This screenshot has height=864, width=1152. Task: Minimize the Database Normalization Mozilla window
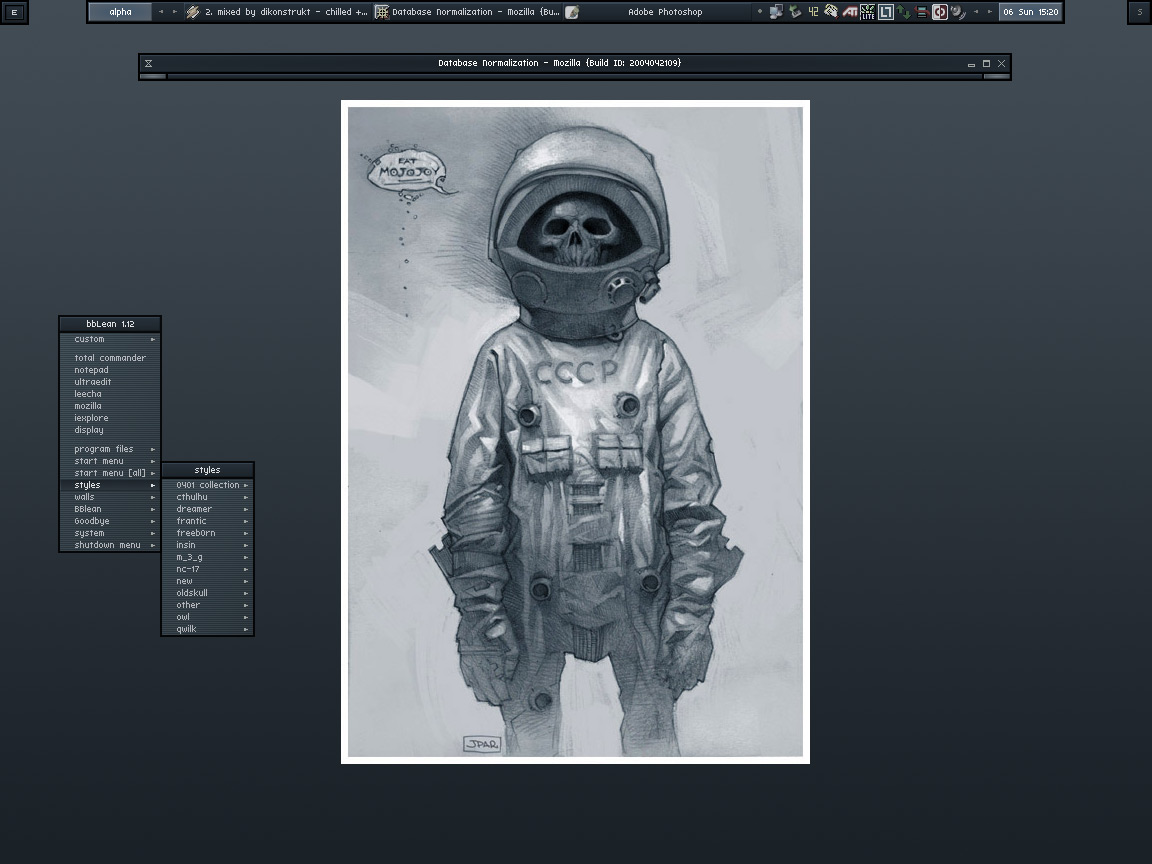971,64
